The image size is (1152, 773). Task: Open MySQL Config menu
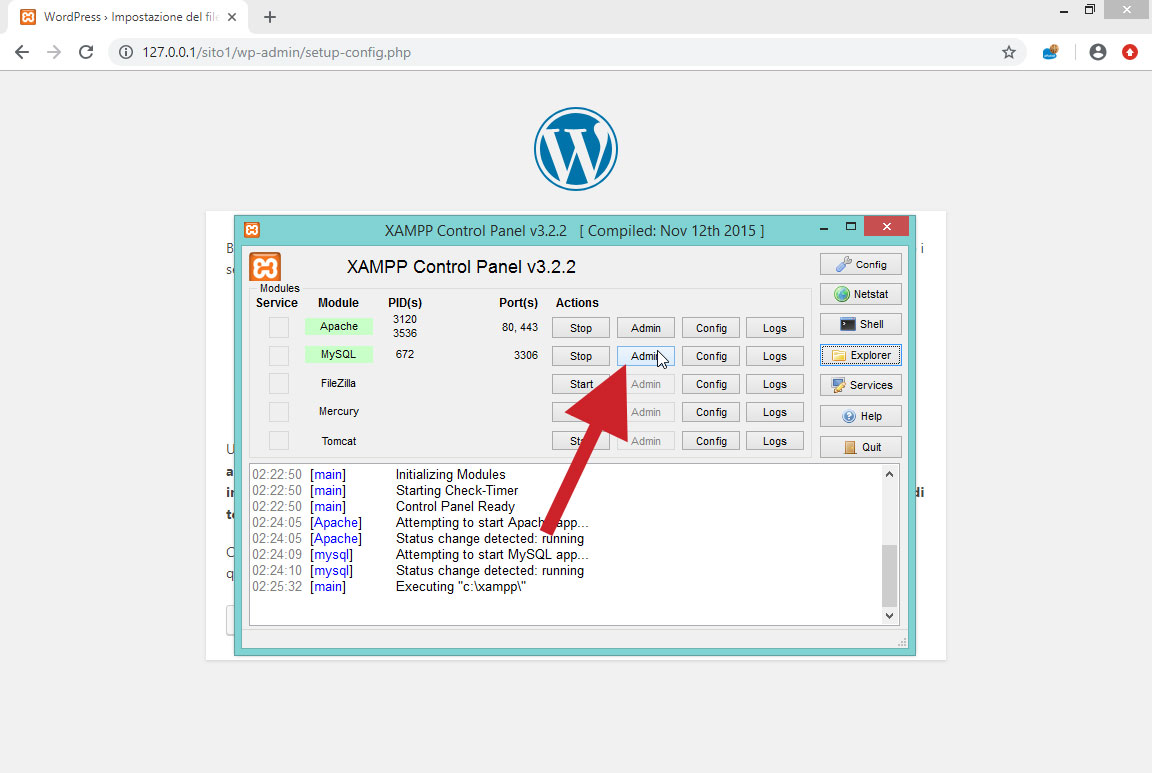(x=711, y=356)
